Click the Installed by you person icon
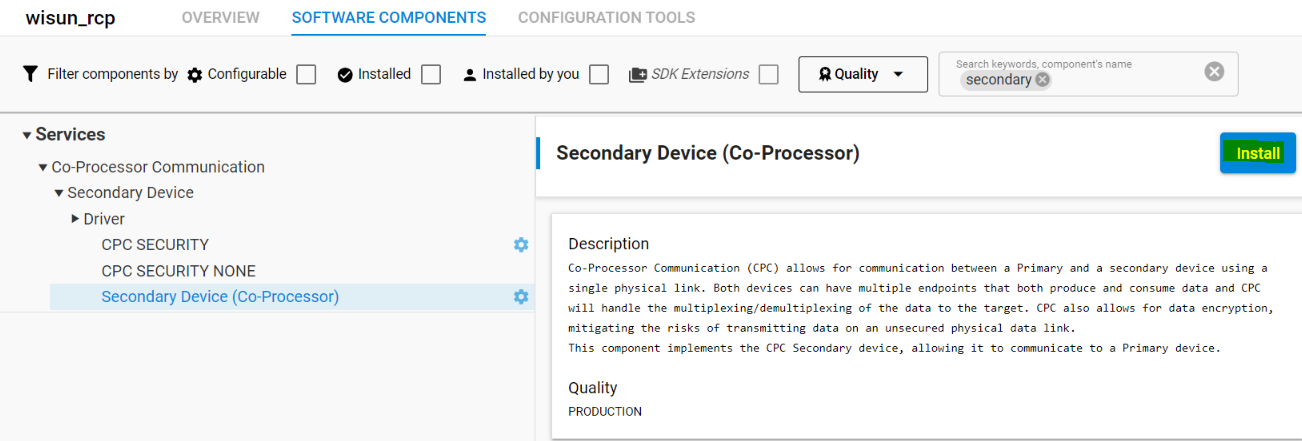The height and width of the screenshot is (441, 1302). (x=470, y=75)
